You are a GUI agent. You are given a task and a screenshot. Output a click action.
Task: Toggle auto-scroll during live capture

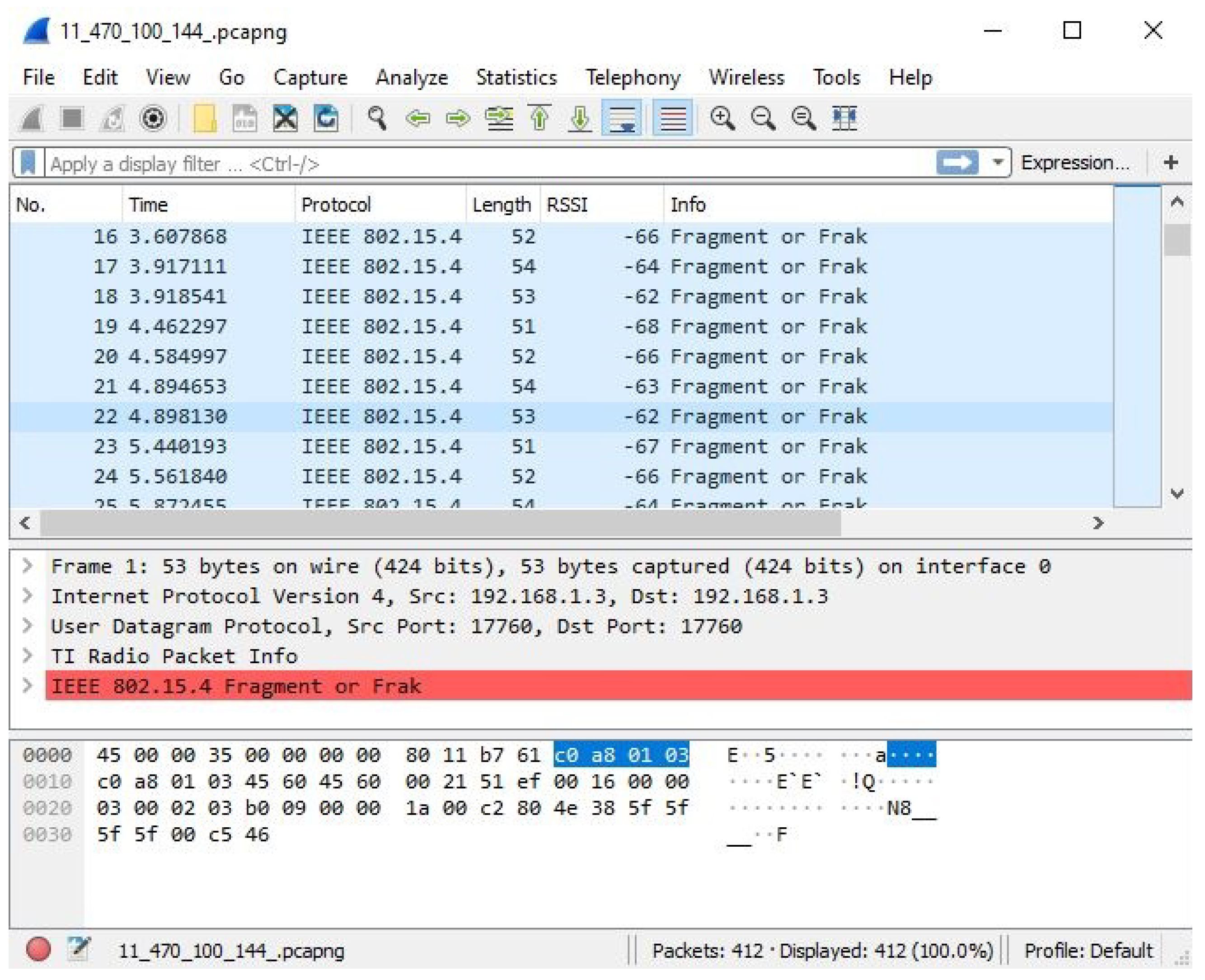pyautogui.click(x=621, y=118)
